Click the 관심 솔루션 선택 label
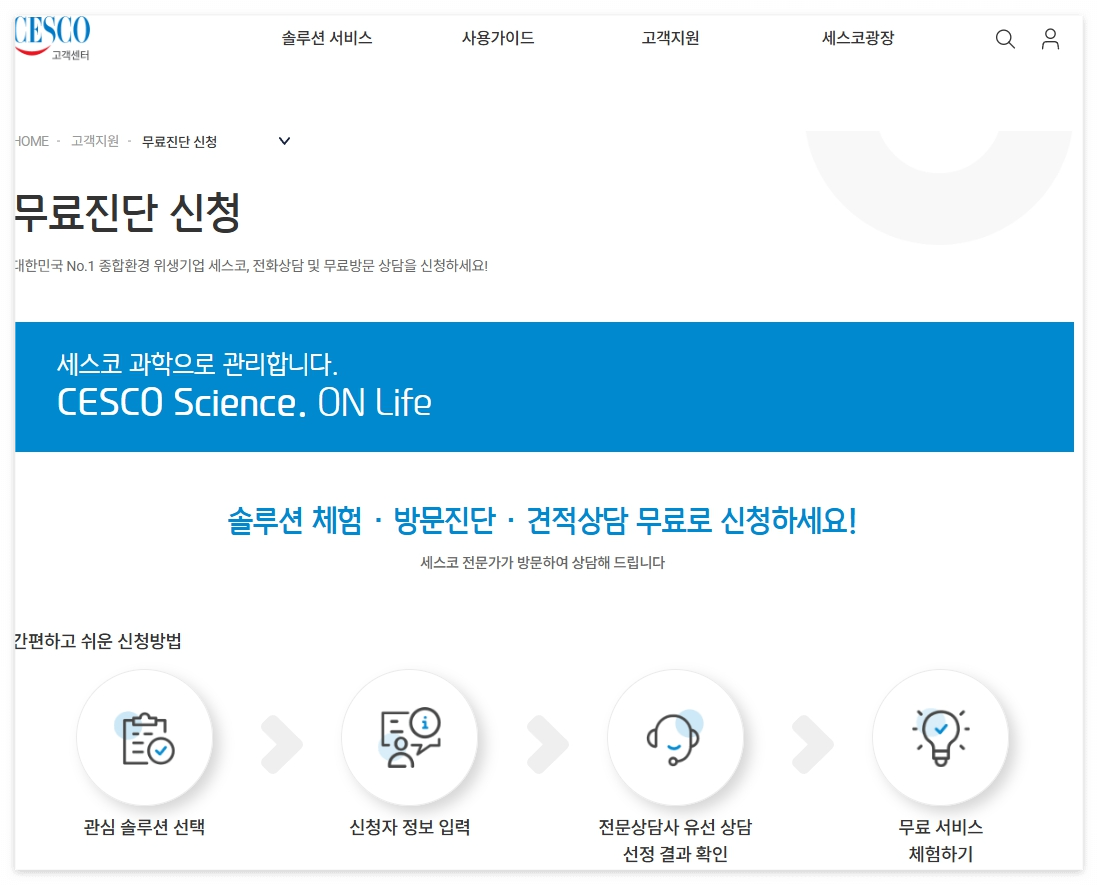The image size is (1098, 885). (x=144, y=827)
